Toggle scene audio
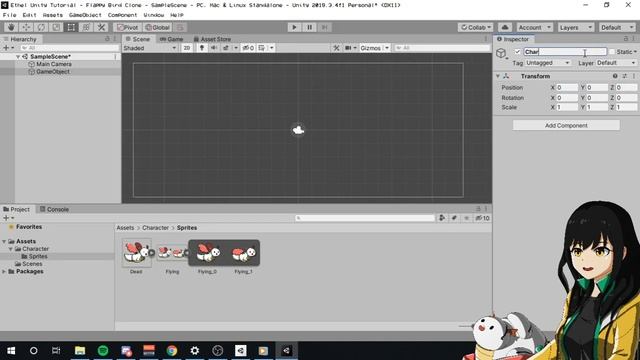Viewport: 640px width, 360px height. [213, 48]
